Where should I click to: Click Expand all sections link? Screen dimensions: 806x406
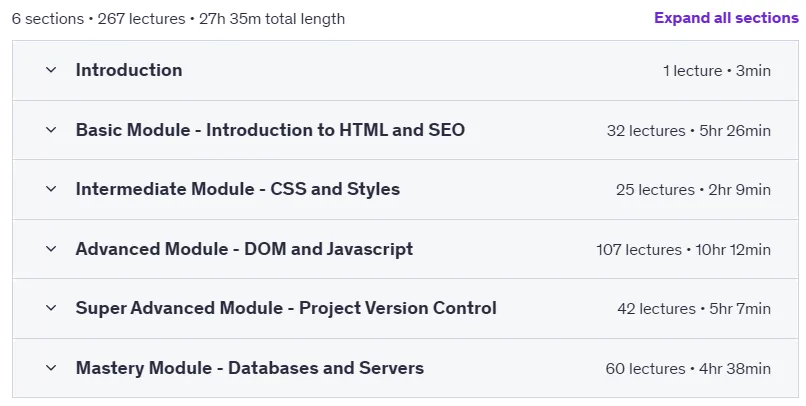point(726,18)
